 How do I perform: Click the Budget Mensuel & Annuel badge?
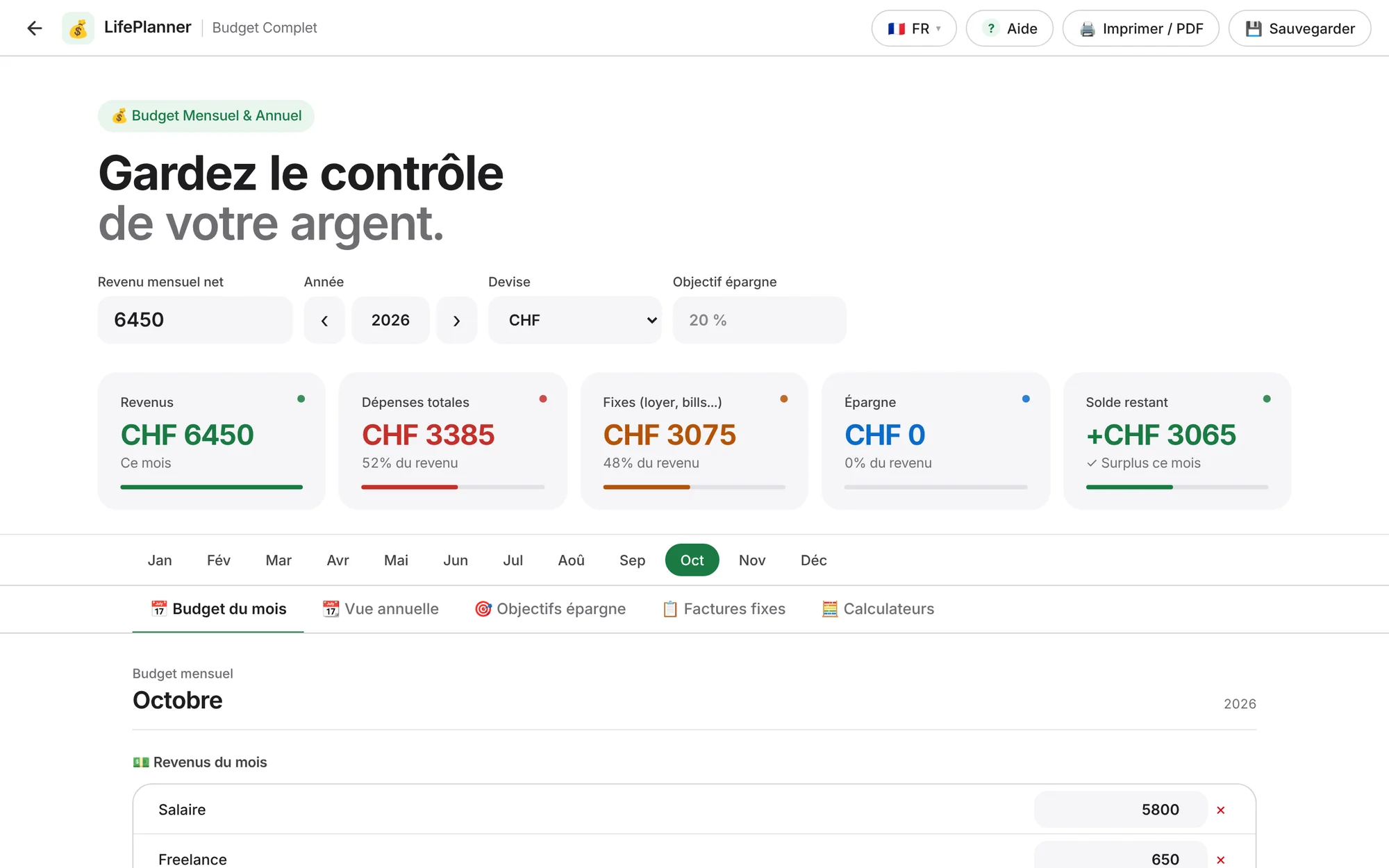[206, 116]
